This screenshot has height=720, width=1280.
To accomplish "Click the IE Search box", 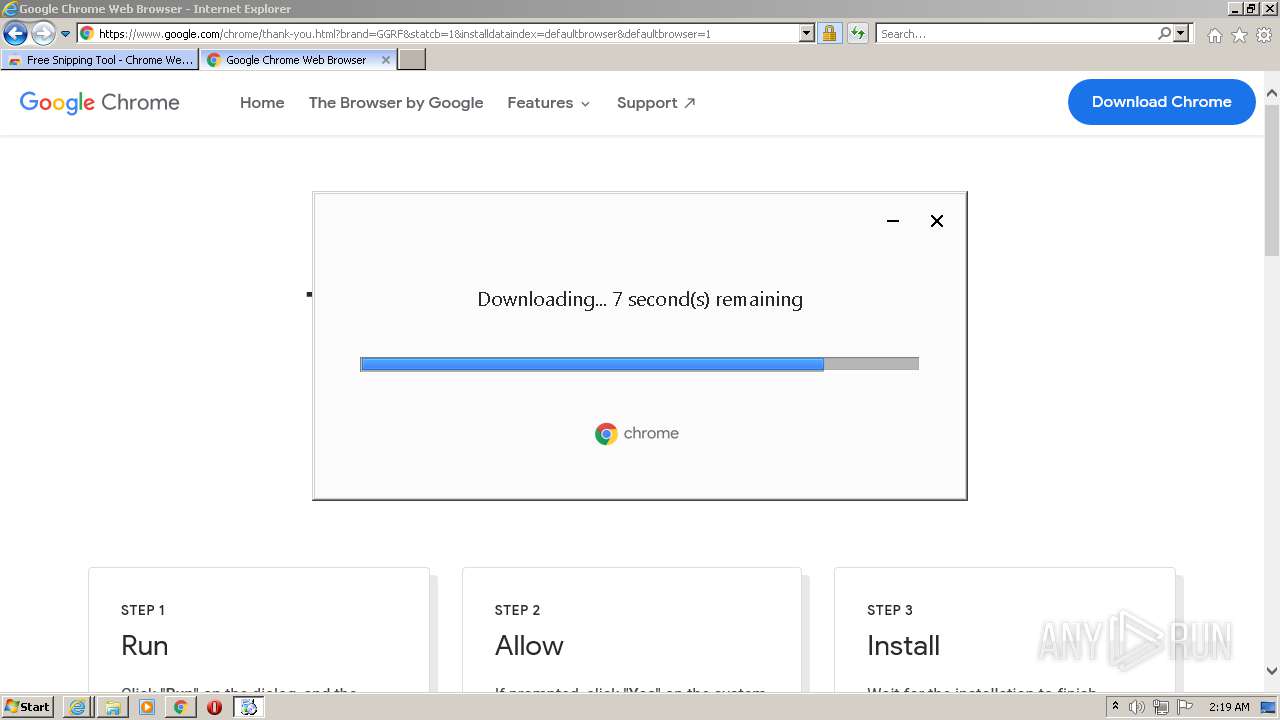I will pos(1016,34).
